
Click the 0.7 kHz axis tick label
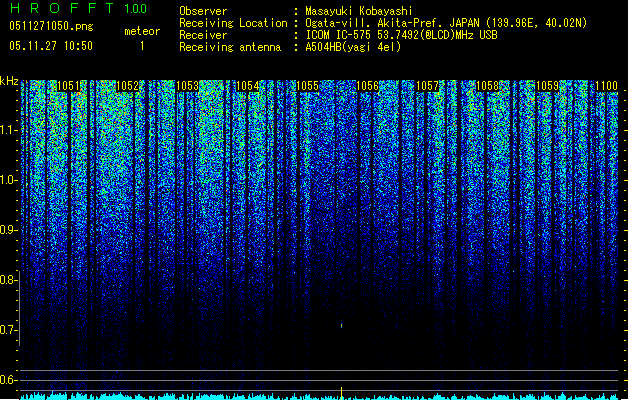(x=8, y=330)
